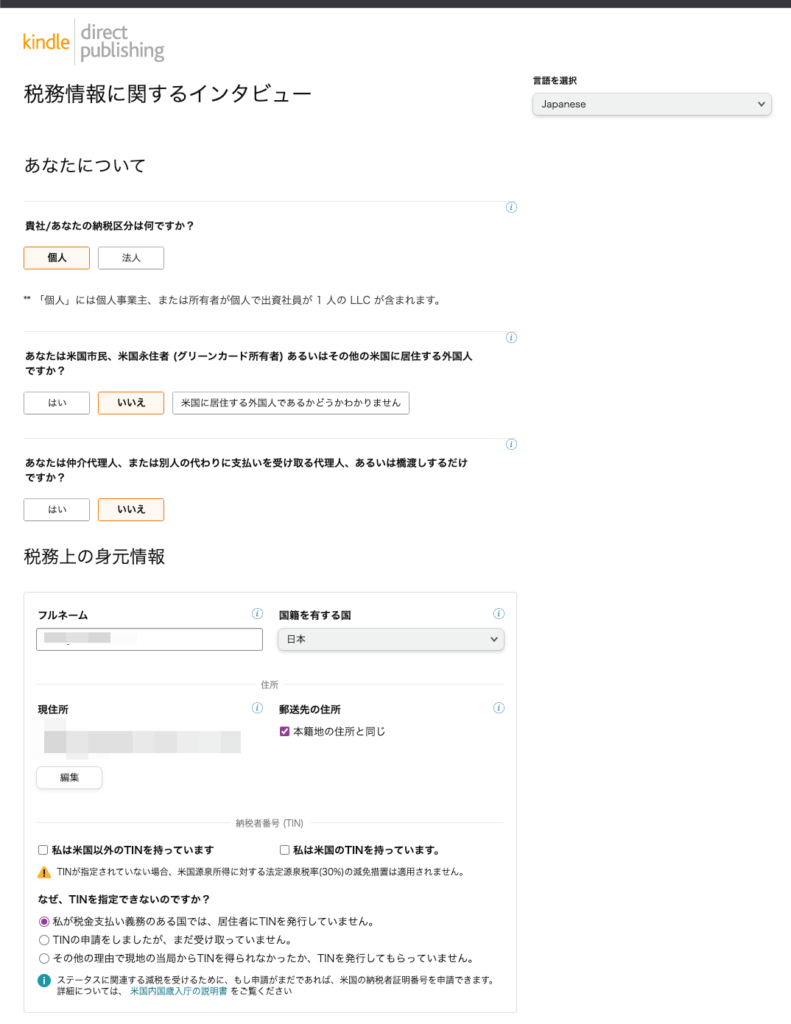Select 法人 tax classification button

[x=131, y=258]
